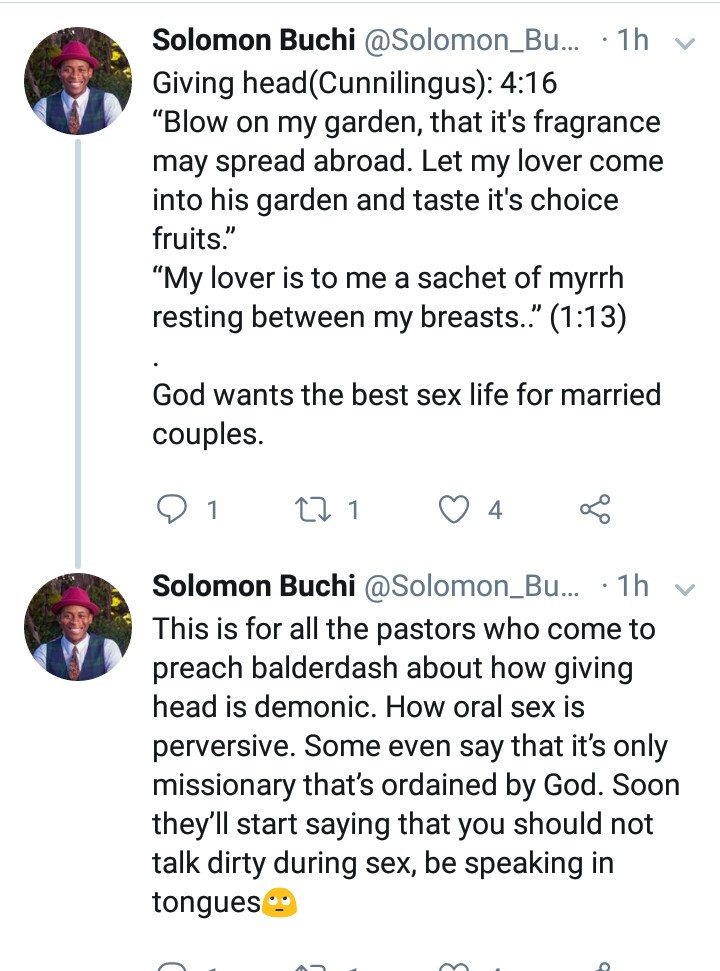Click the reply bubble icon on first tweet
Screen dimensions: 720x971
click(x=173, y=510)
